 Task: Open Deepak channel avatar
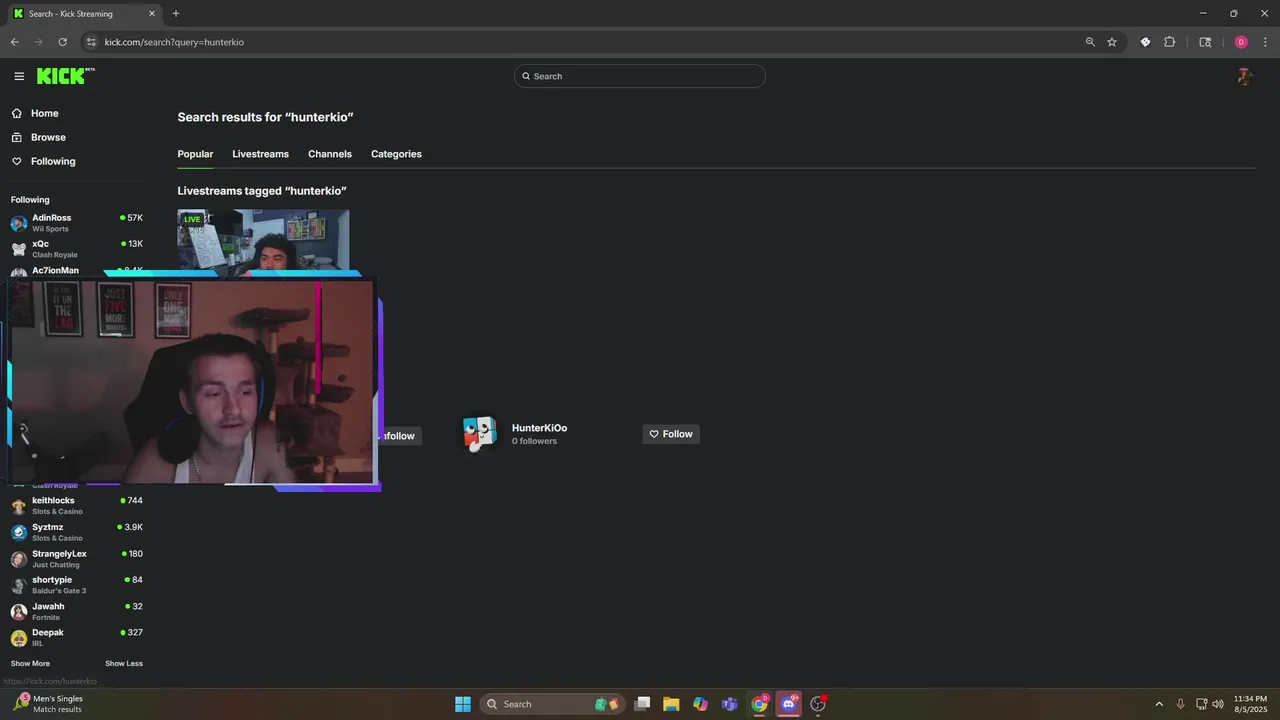click(x=19, y=638)
